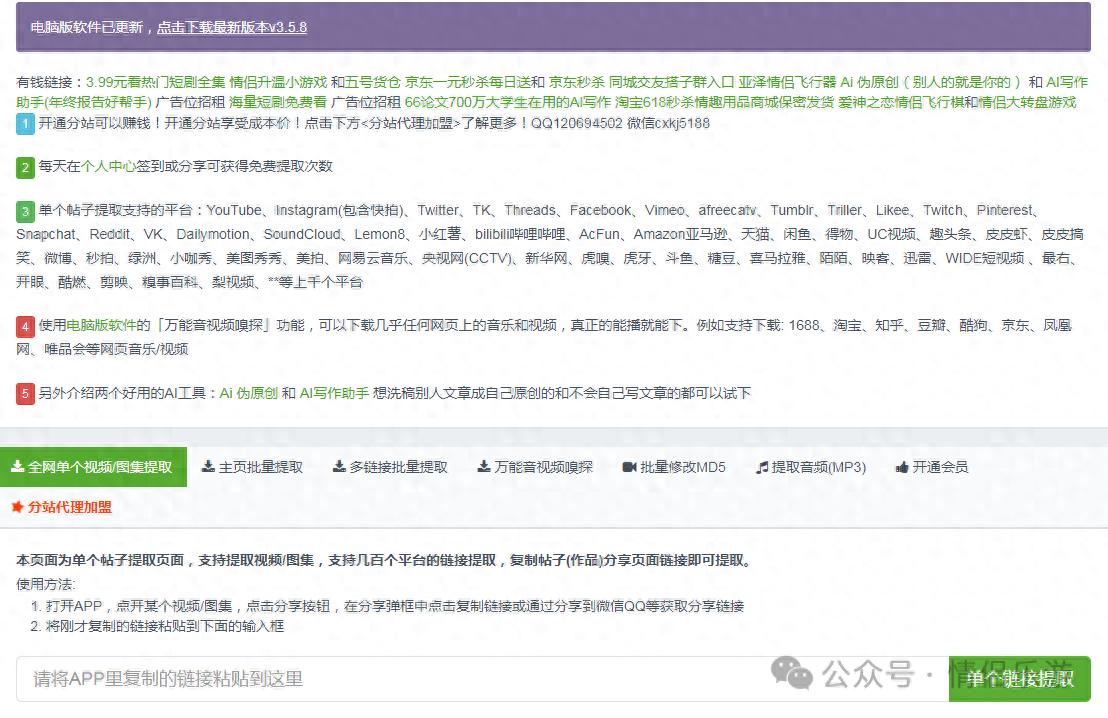
Task: Open the 开通会员 tab
Action: (x=931, y=467)
